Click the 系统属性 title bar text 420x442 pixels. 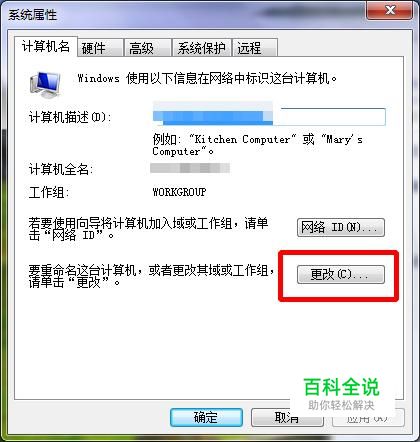[33, 15]
